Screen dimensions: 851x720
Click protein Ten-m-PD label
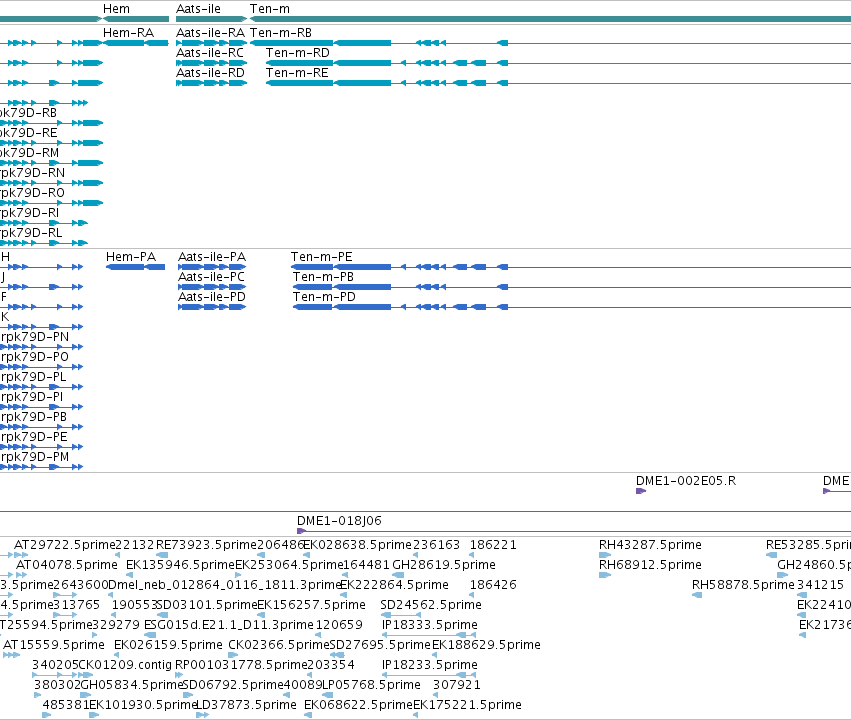click(x=324, y=297)
